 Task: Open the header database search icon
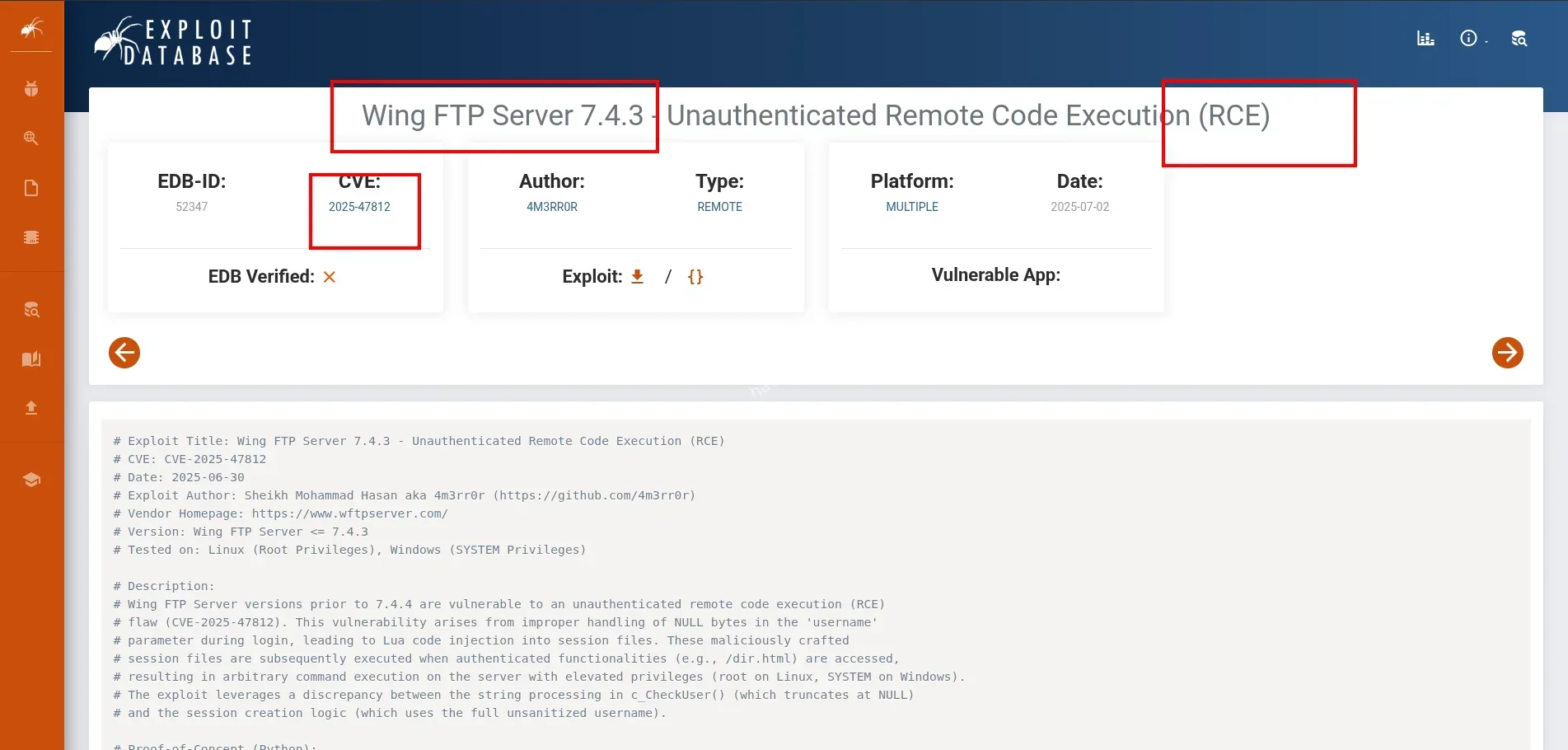pos(1519,38)
